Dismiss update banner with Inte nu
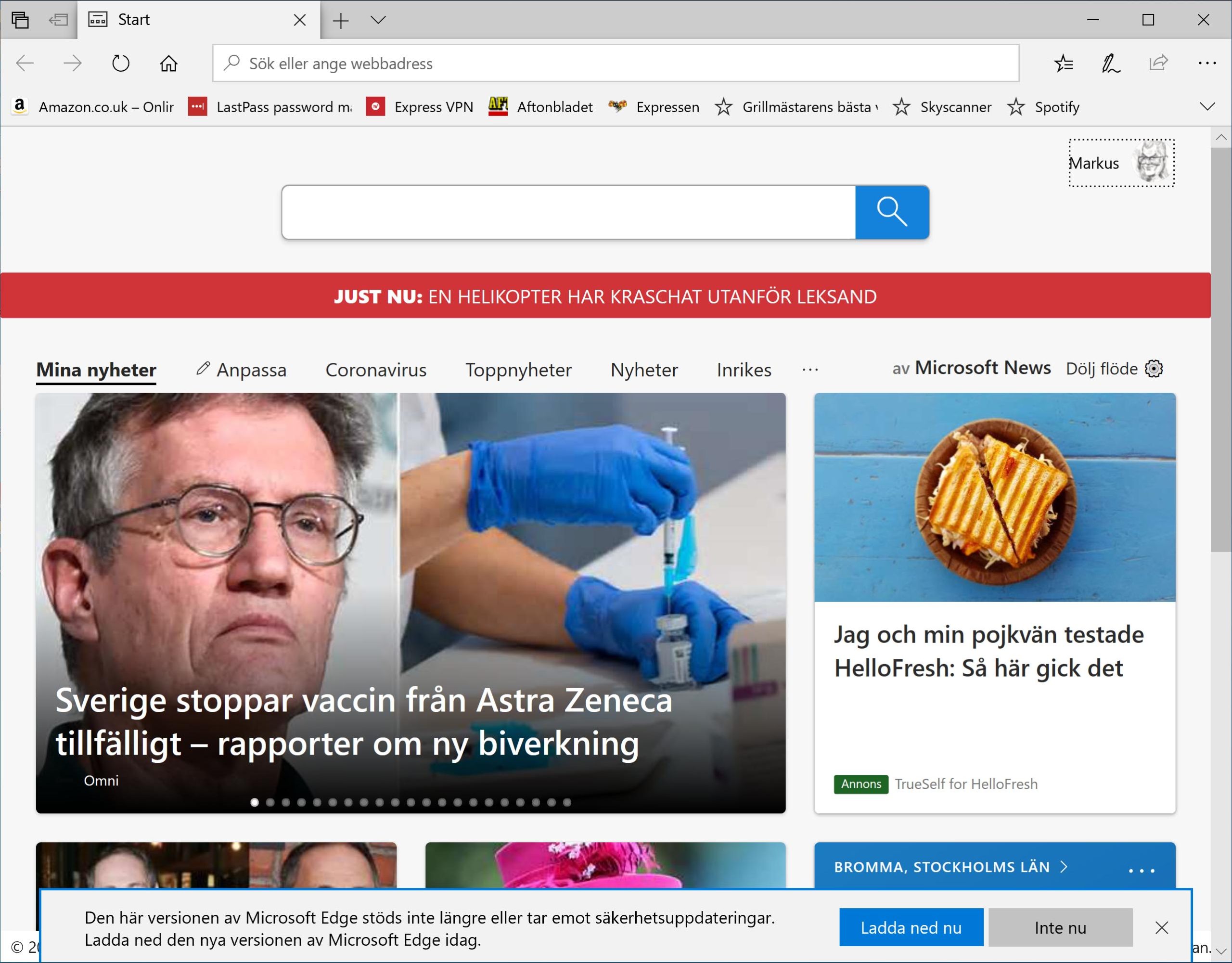 pyautogui.click(x=1060, y=927)
